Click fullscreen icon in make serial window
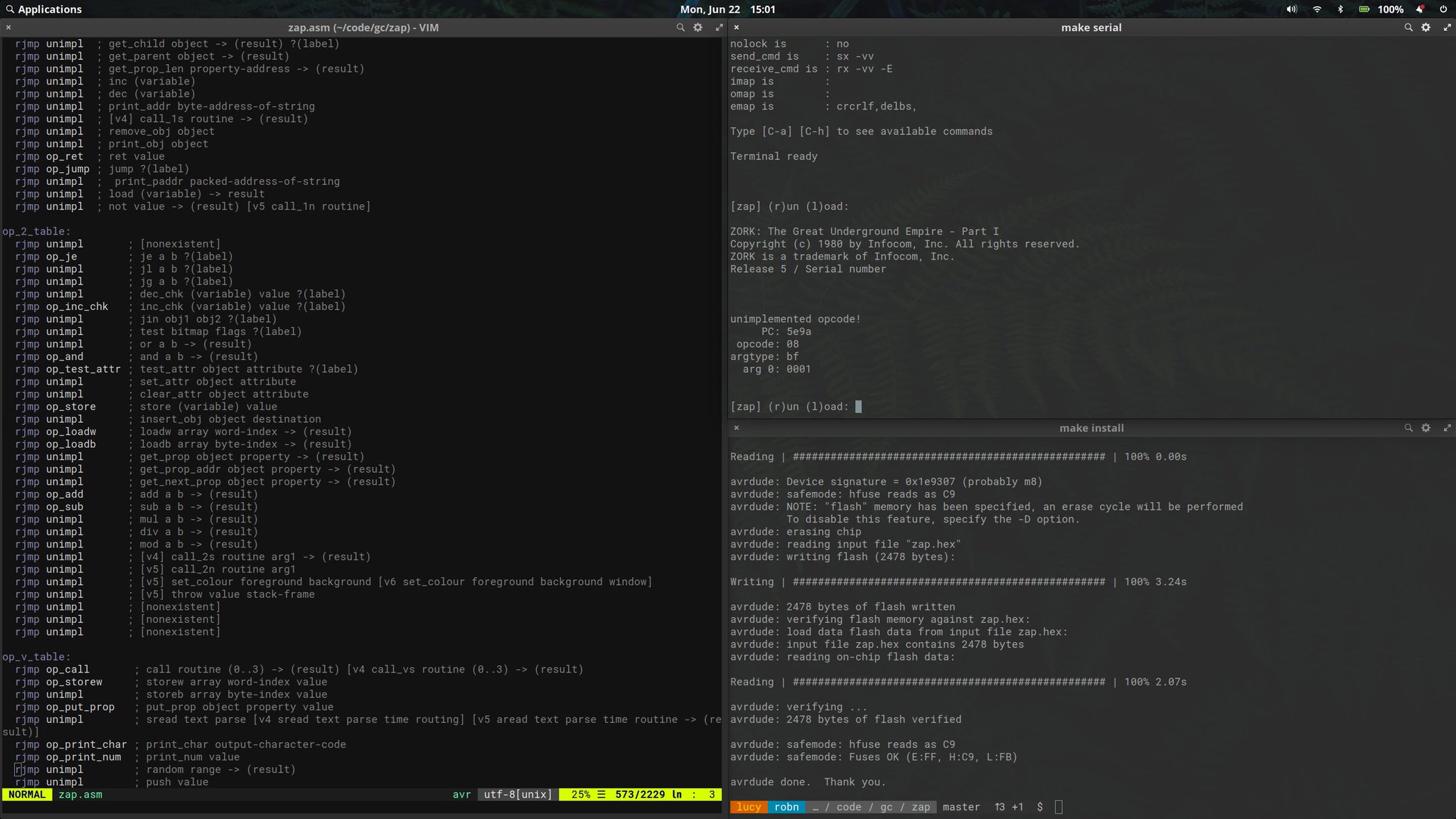 [x=1447, y=28]
